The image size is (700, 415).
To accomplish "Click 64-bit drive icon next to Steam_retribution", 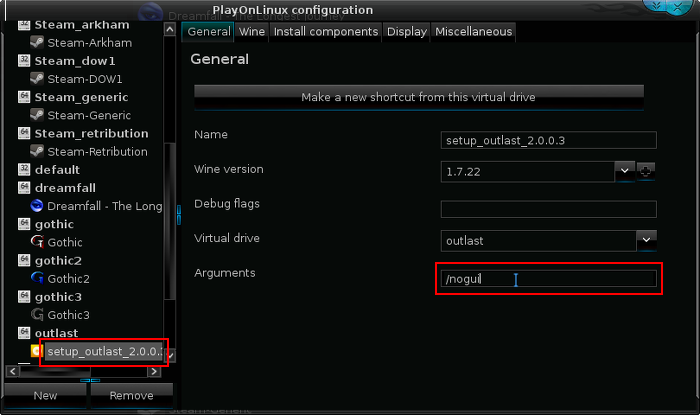I will (x=24, y=133).
